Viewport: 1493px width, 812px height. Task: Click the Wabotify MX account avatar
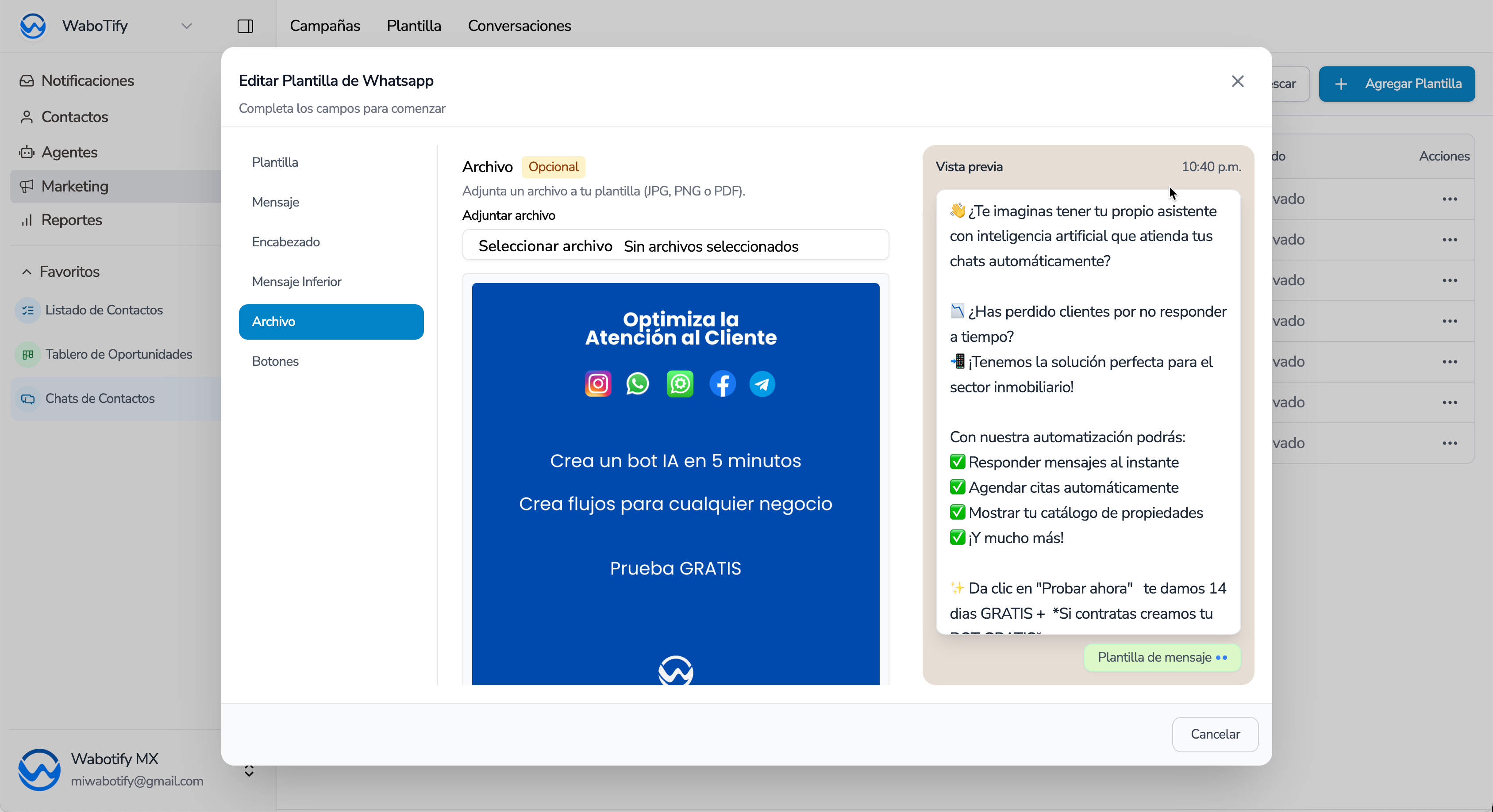coord(39,770)
